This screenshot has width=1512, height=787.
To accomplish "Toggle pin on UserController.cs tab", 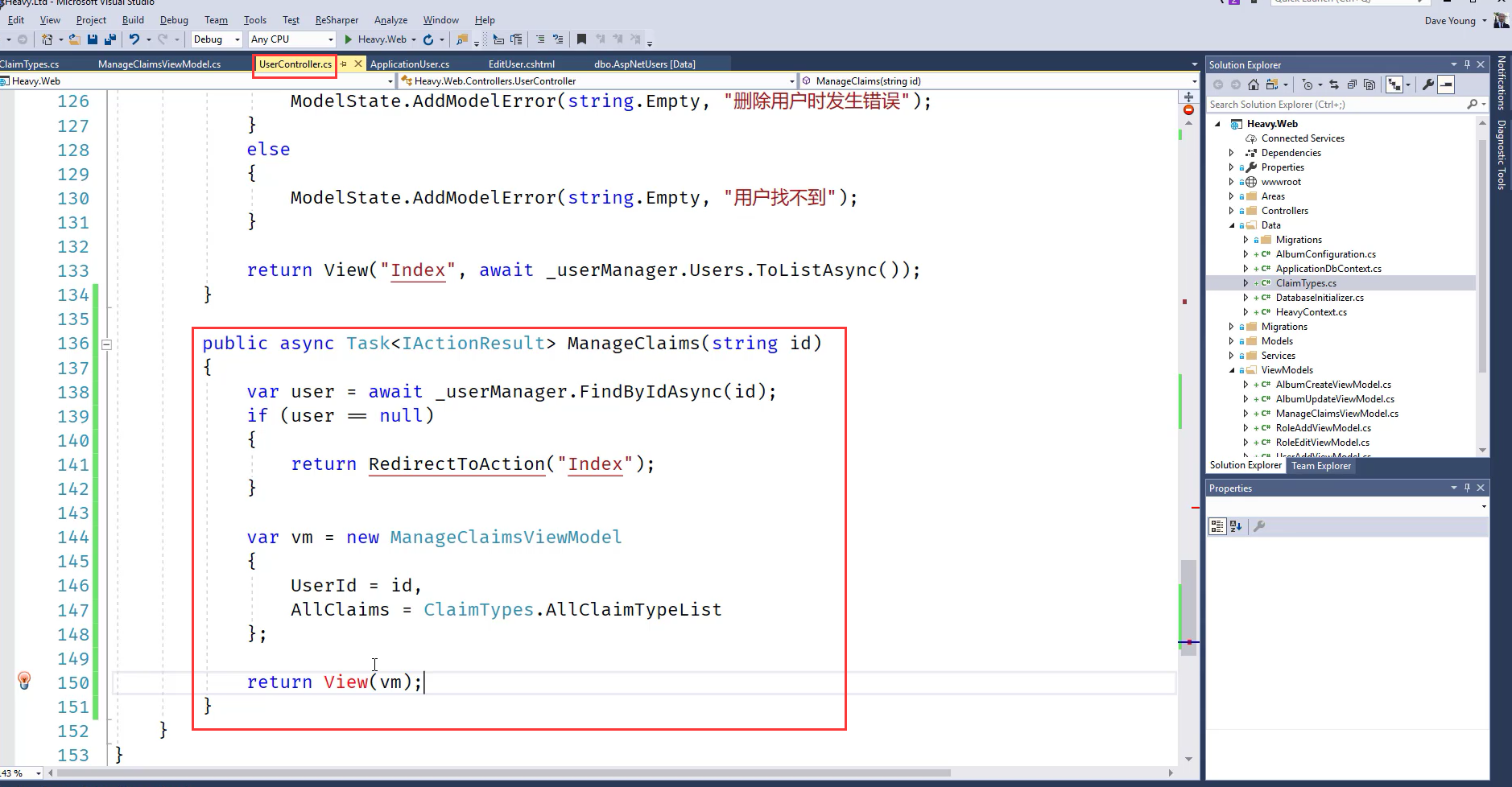I will tap(344, 64).
